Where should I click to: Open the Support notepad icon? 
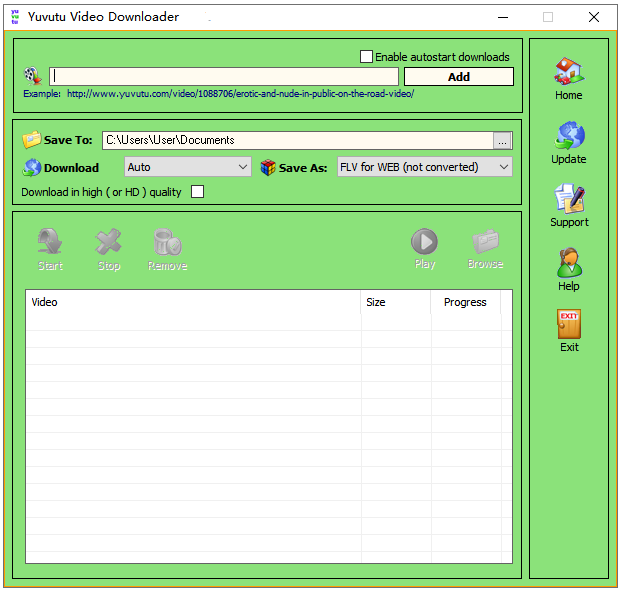pos(570,198)
